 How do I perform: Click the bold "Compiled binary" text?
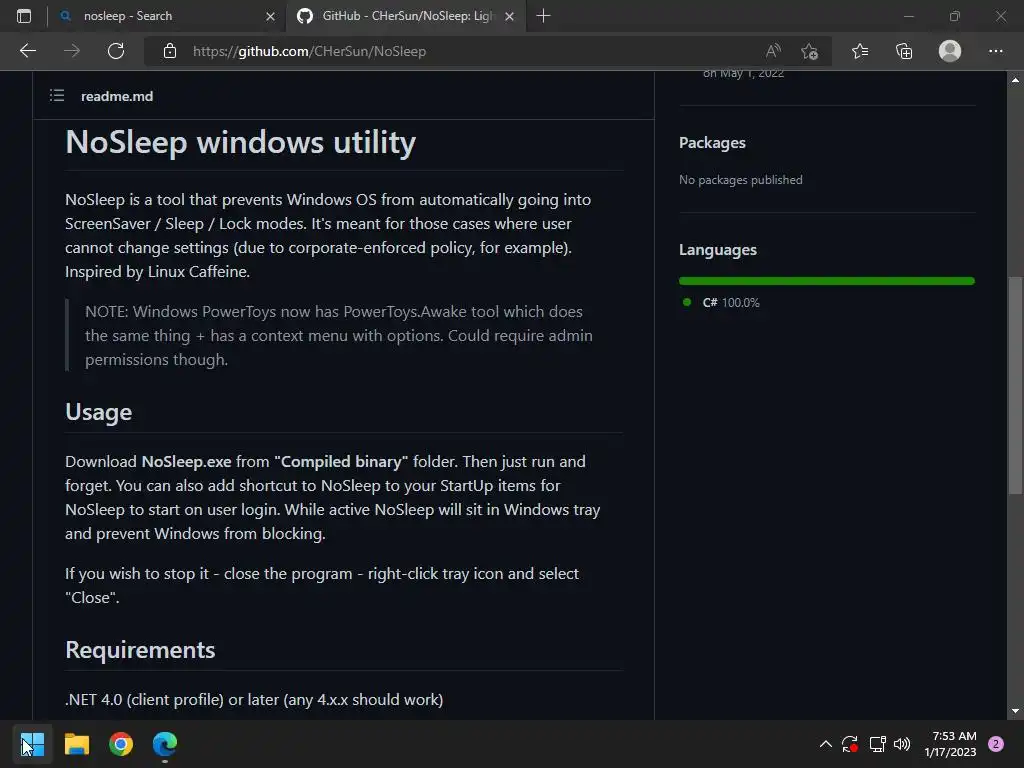(341, 462)
